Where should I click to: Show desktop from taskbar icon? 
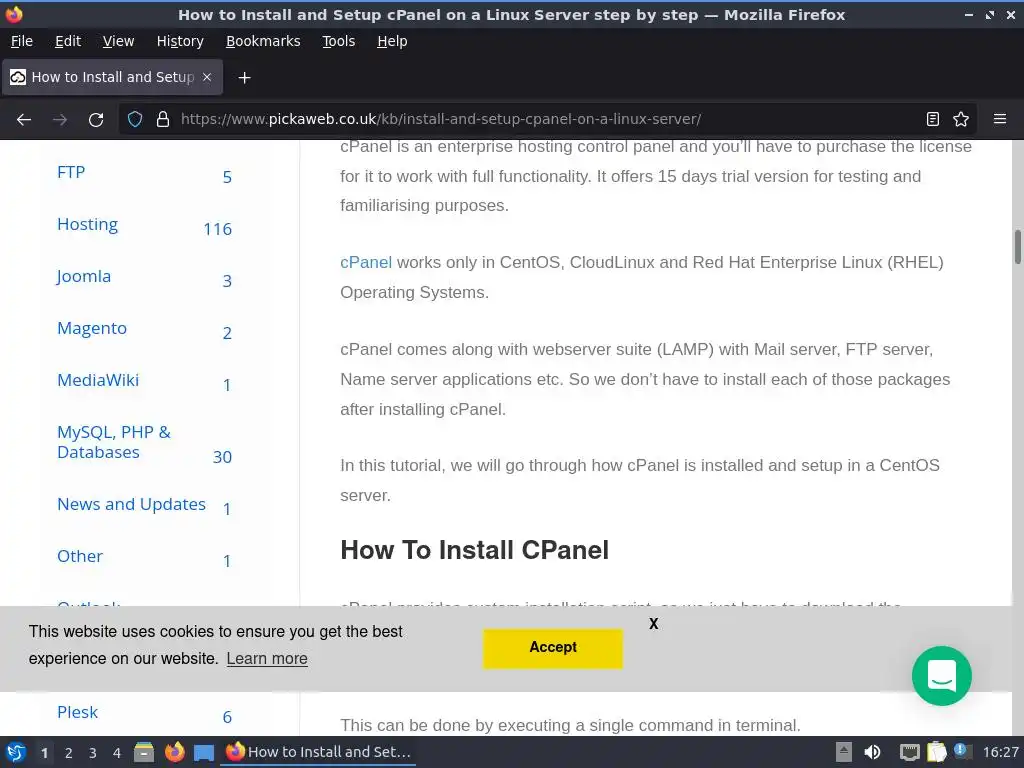(x=204, y=753)
